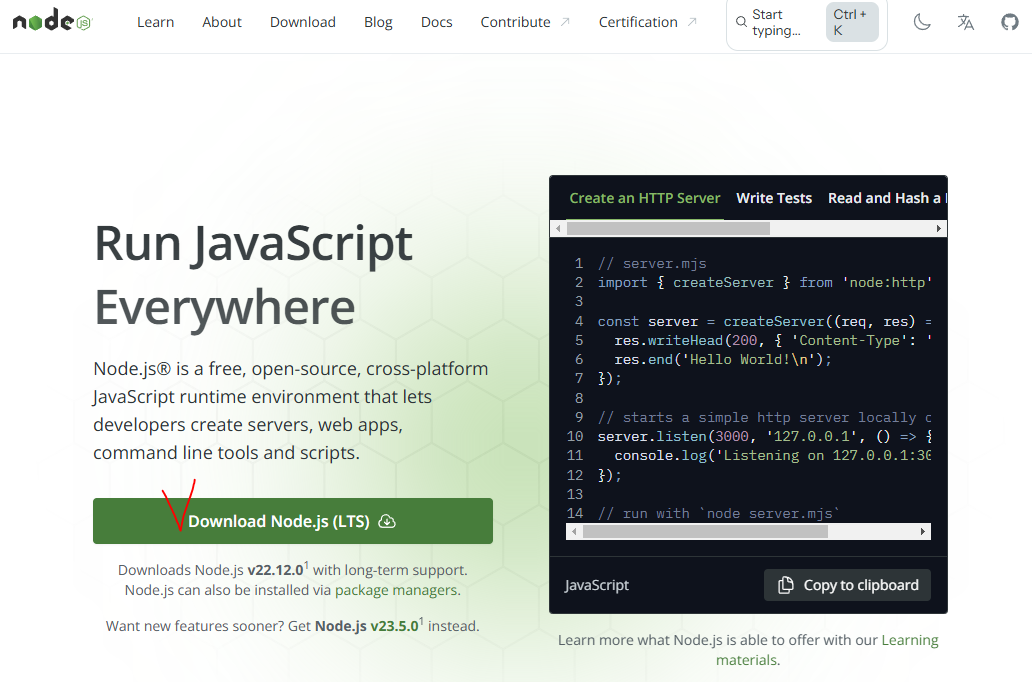Click the search magnifier icon
This screenshot has width=1032, height=682.
[x=741, y=22]
